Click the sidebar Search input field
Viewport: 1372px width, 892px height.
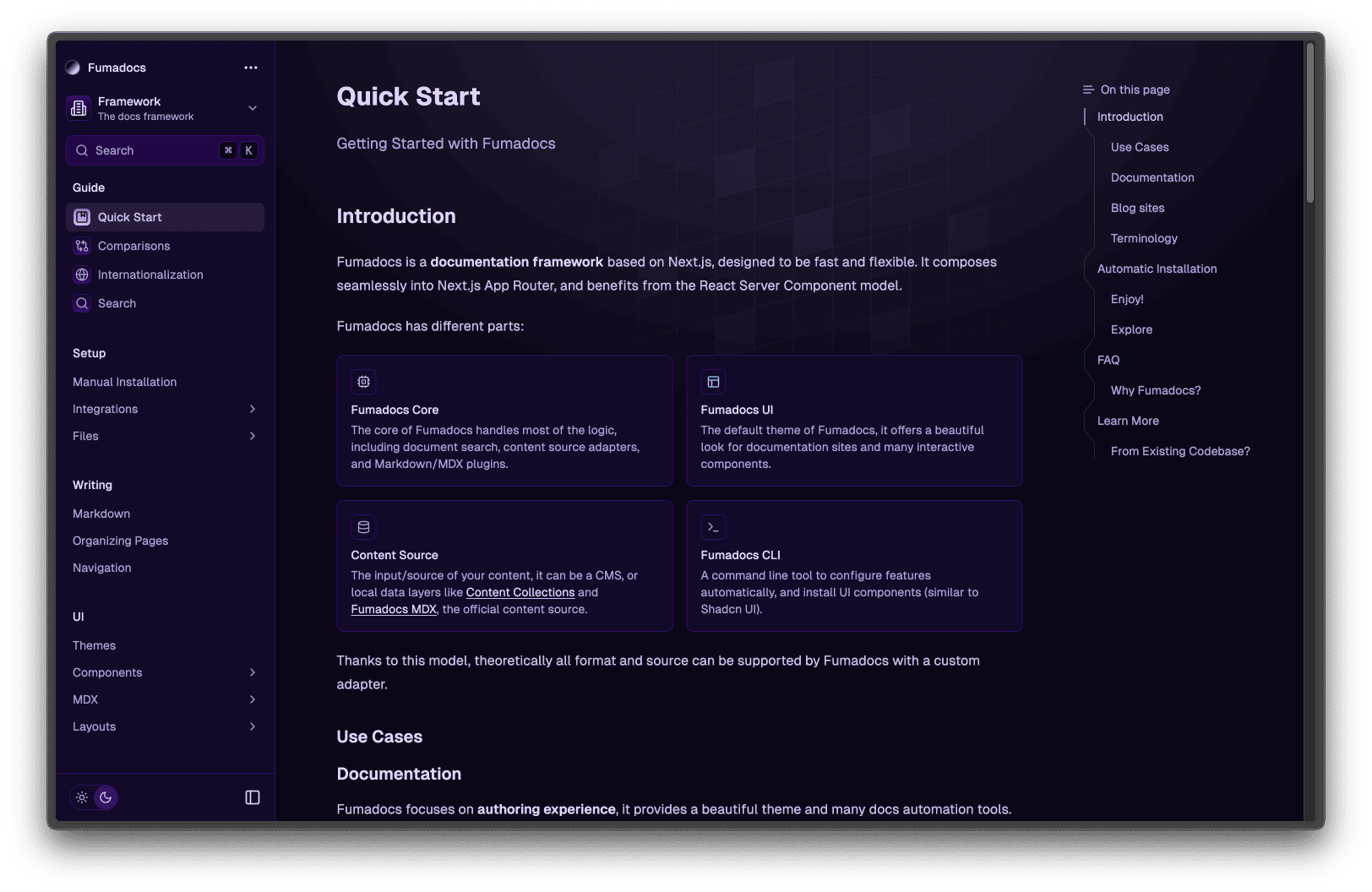152,150
